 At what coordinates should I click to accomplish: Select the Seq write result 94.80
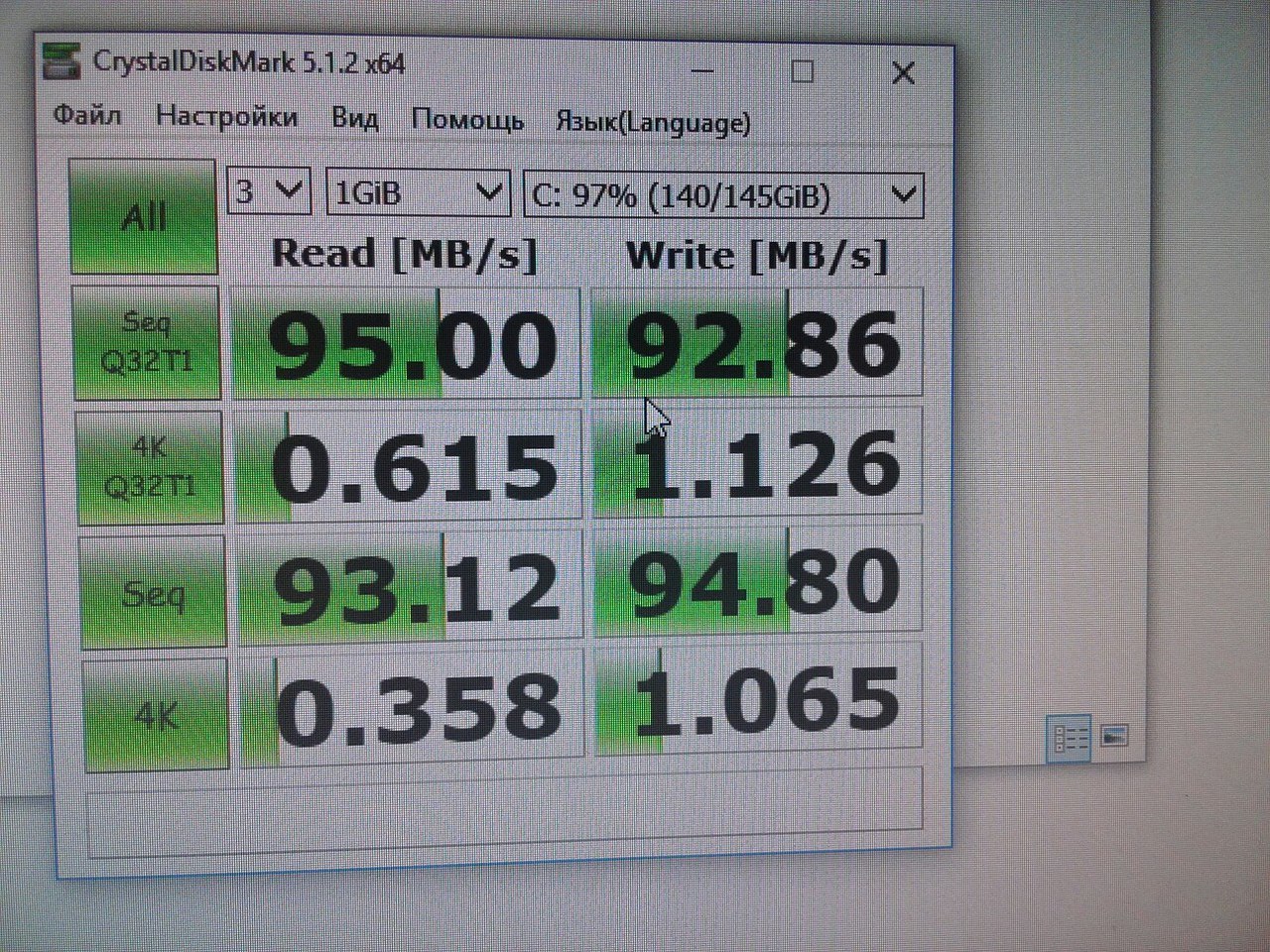tap(758, 582)
